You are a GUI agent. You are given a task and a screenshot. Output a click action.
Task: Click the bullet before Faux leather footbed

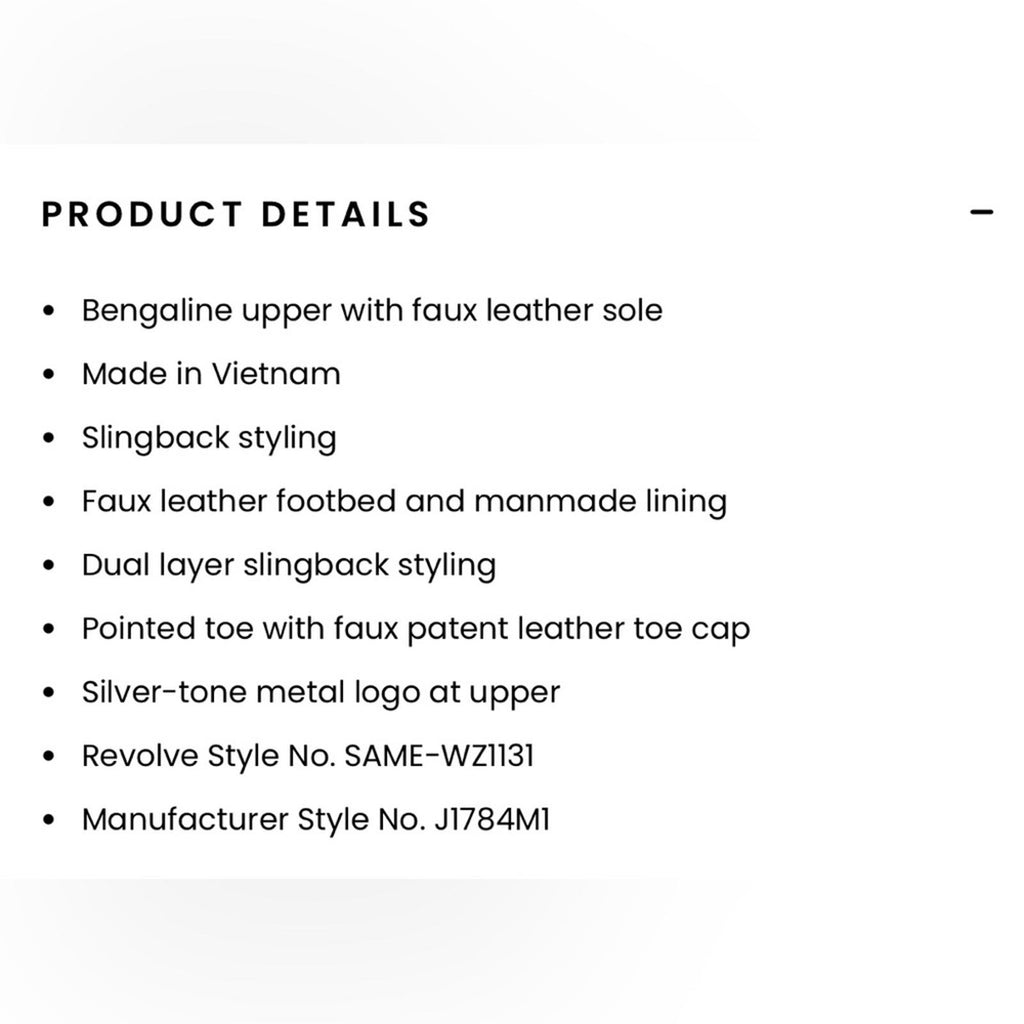pyautogui.click(x=48, y=502)
